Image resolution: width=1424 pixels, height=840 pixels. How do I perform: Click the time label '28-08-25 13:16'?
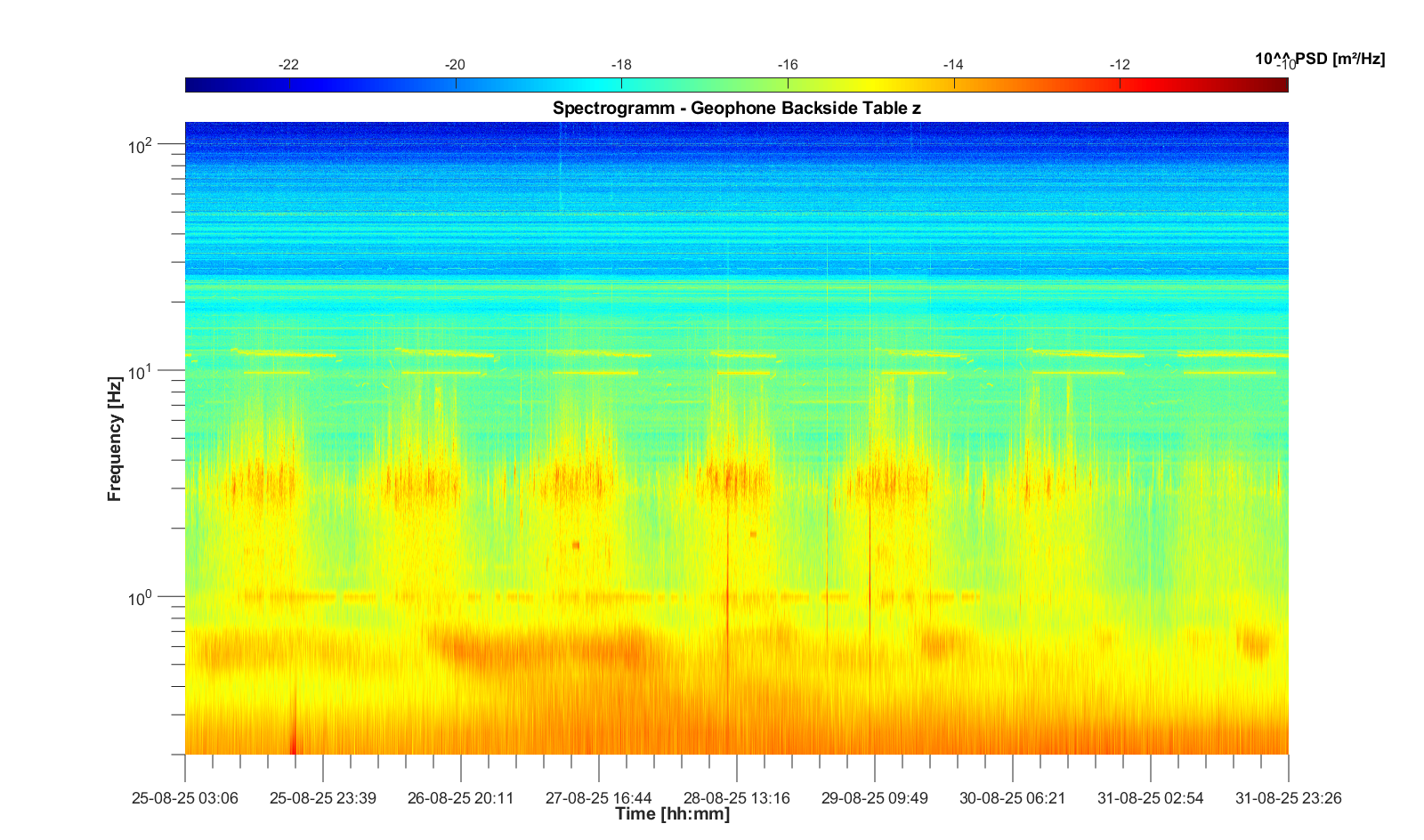point(737,798)
